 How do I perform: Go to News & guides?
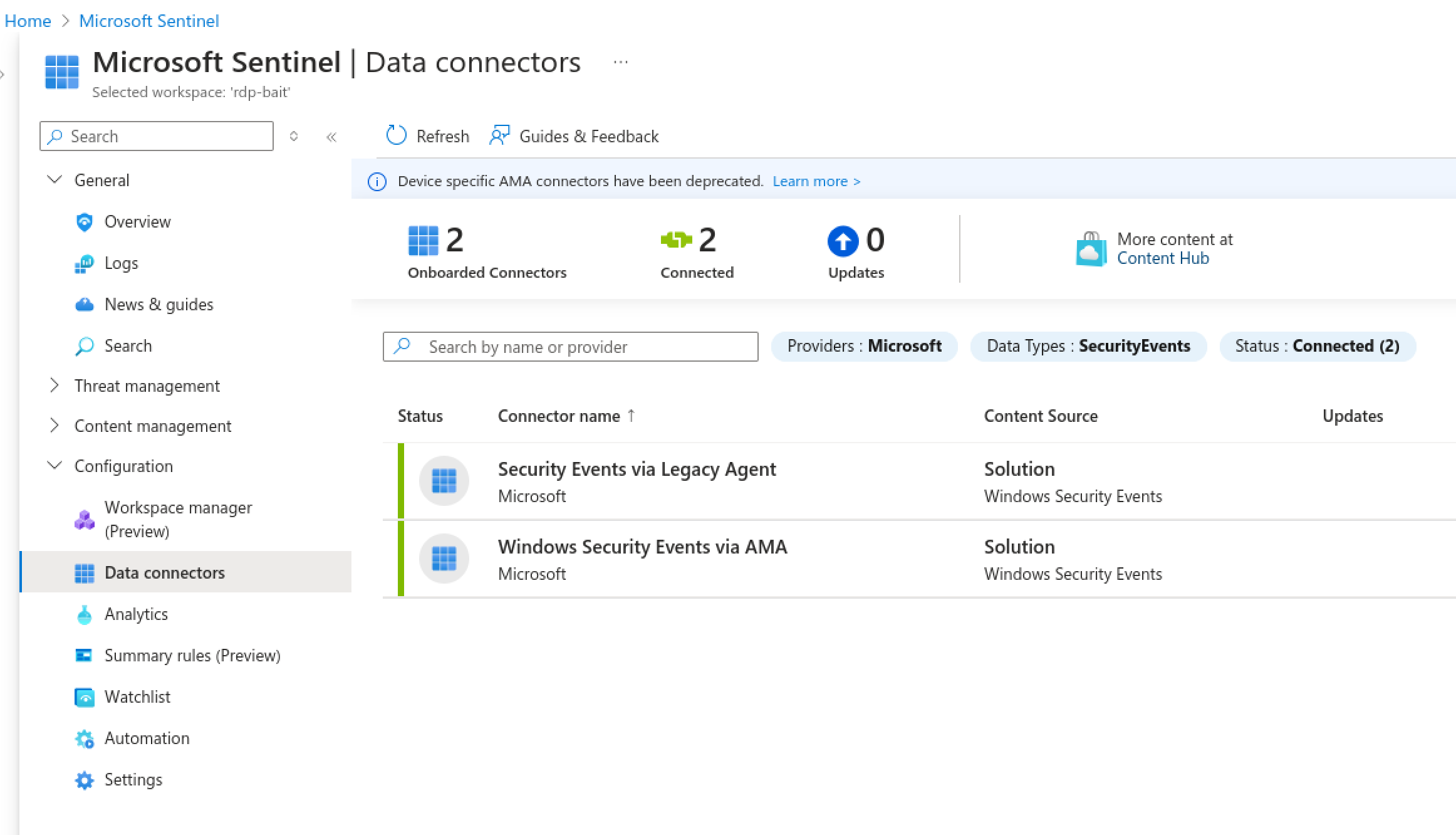(159, 305)
